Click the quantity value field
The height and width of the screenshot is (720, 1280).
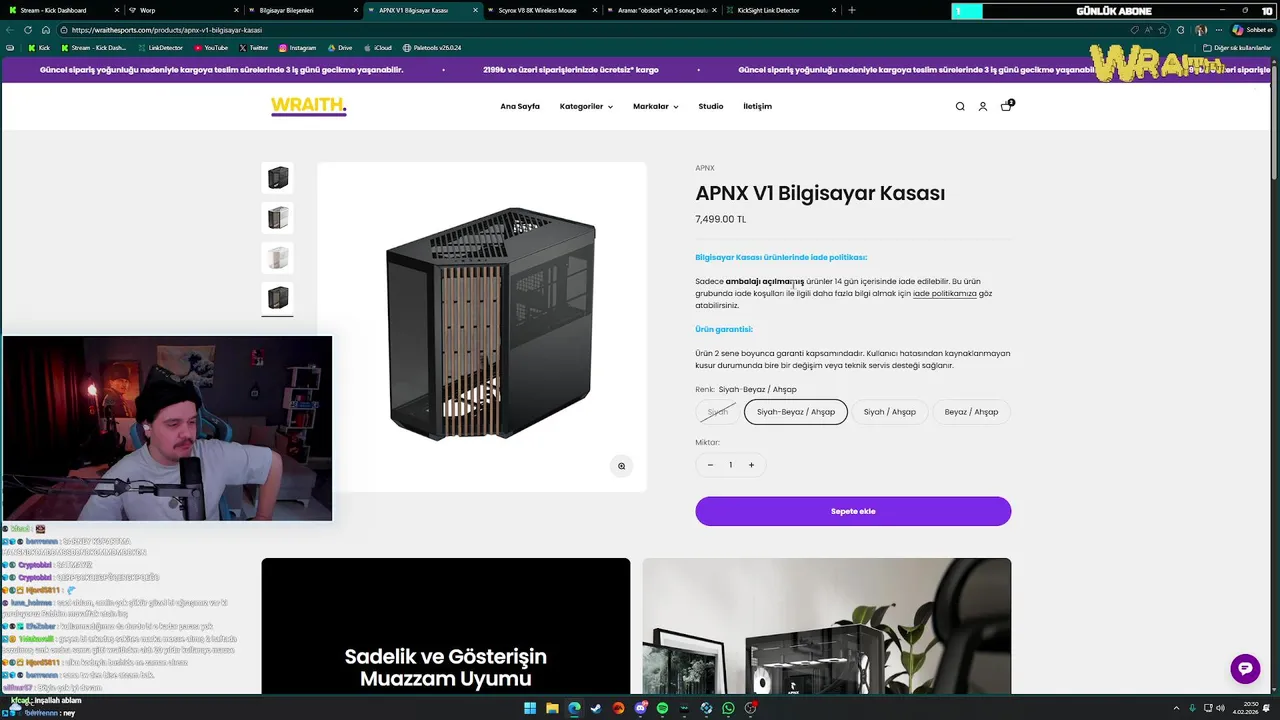730,465
